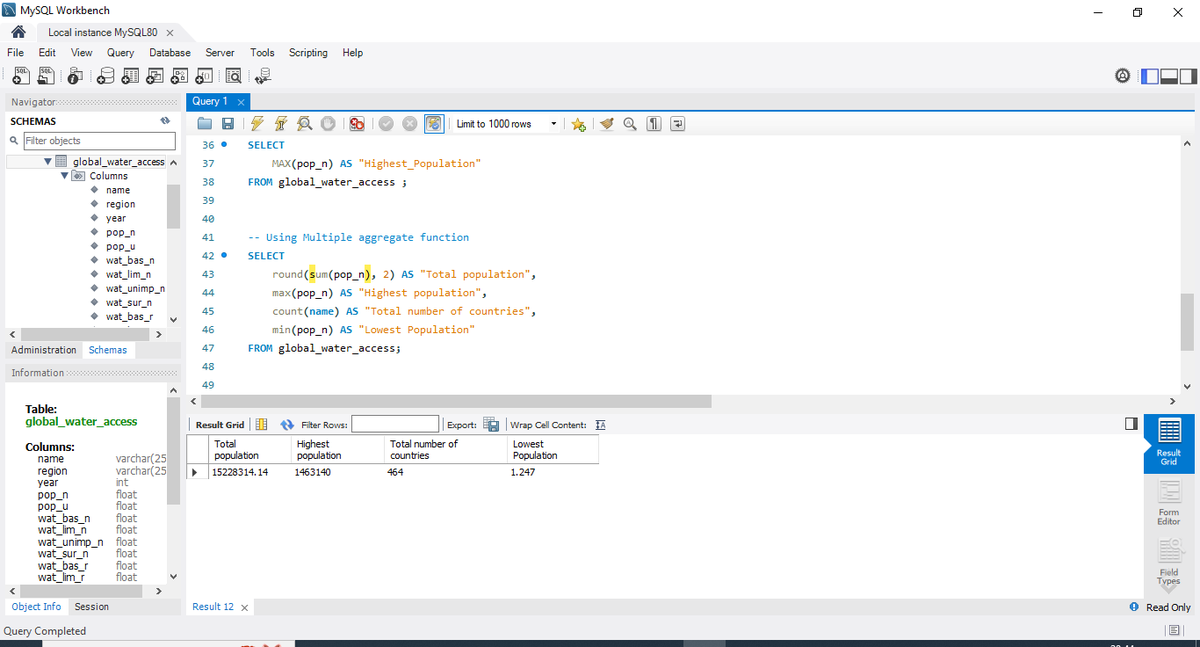Click the Filter Rows input field
Viewport: 1200px width, 647px height.
[x=395, y=425]
